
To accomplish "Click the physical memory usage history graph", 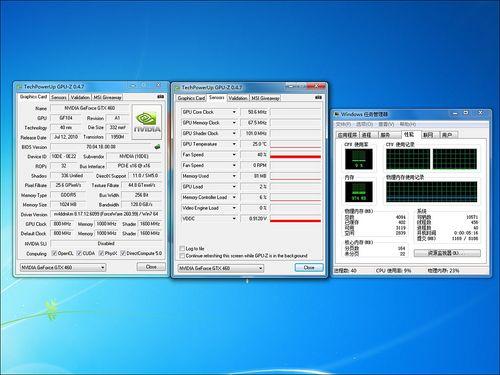I will tap(432, 192).
